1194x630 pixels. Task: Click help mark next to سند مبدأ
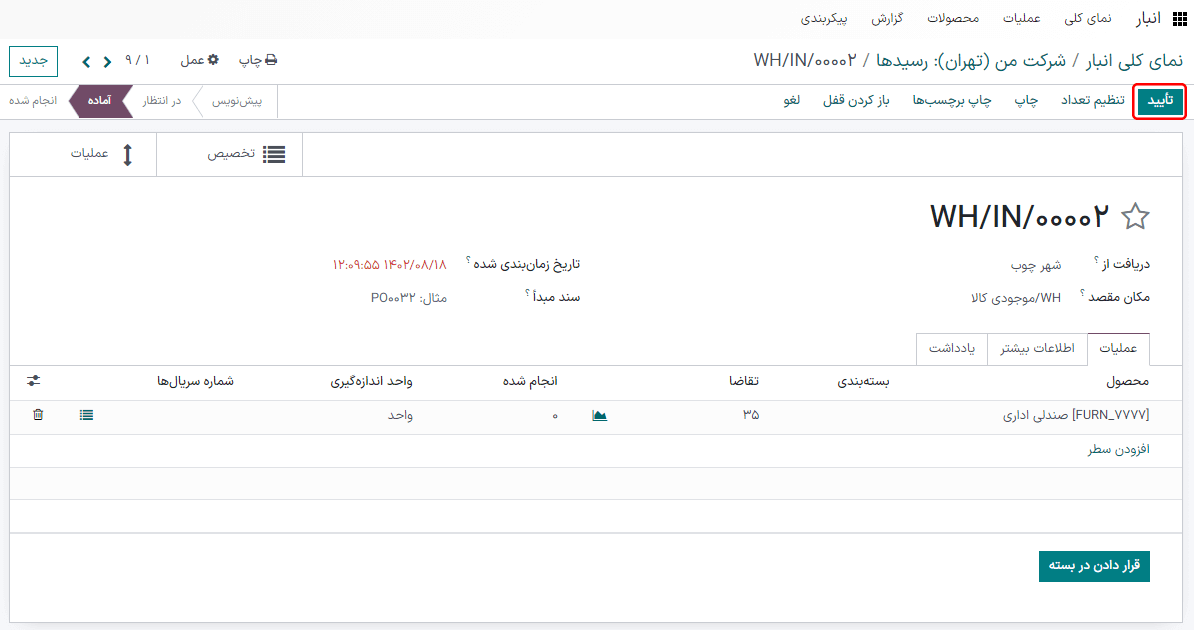527,292
